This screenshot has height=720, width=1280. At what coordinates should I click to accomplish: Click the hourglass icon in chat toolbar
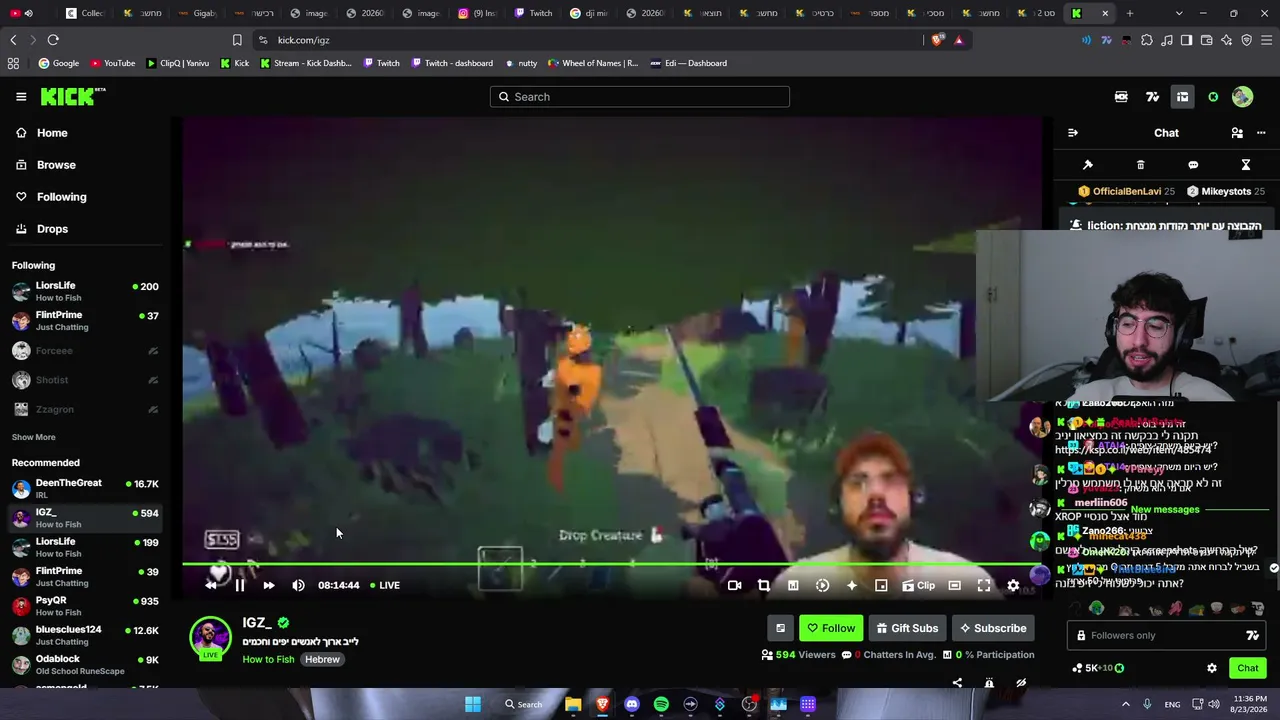(1246, 165)
